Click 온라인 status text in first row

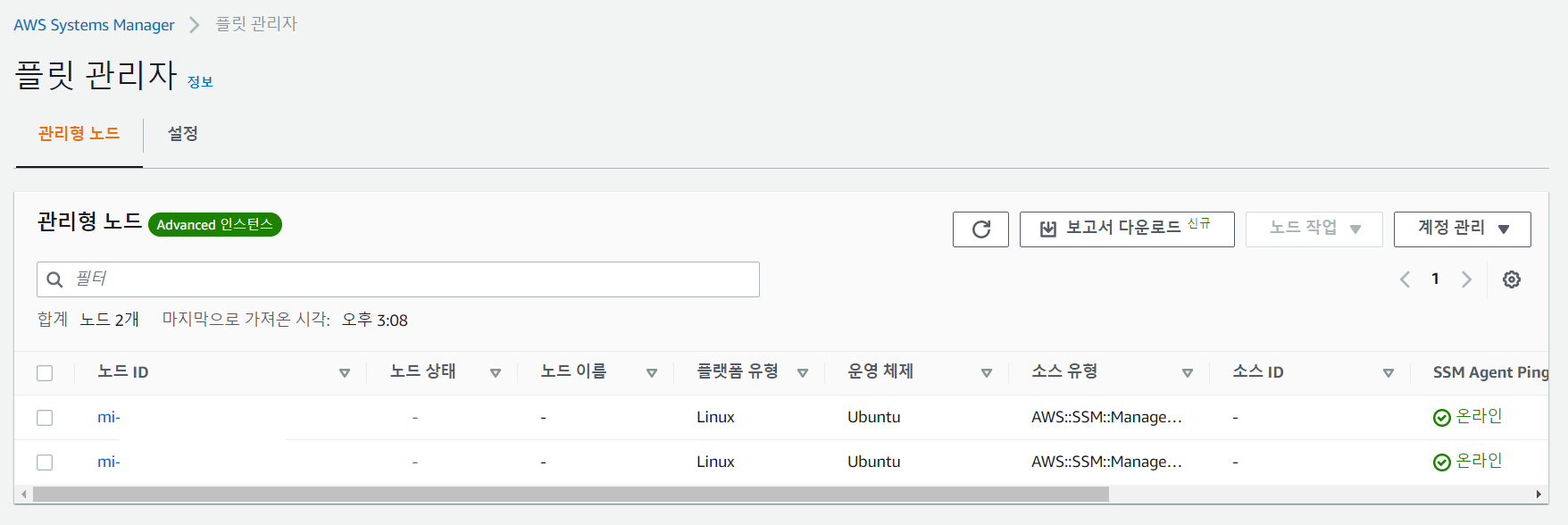click(1480, 416)
